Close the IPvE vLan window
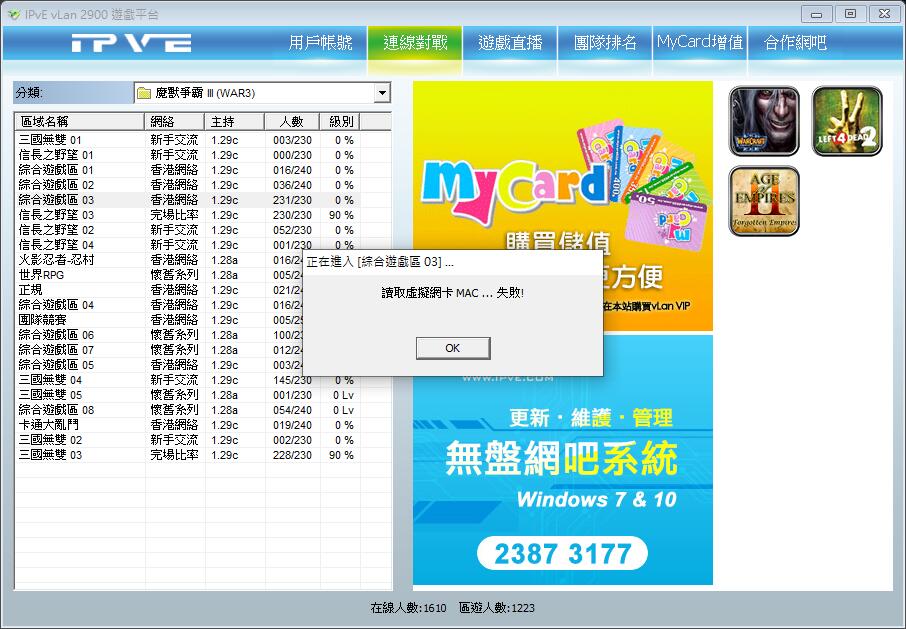Viewport: 906px width, 629px height. pos(884,14)
